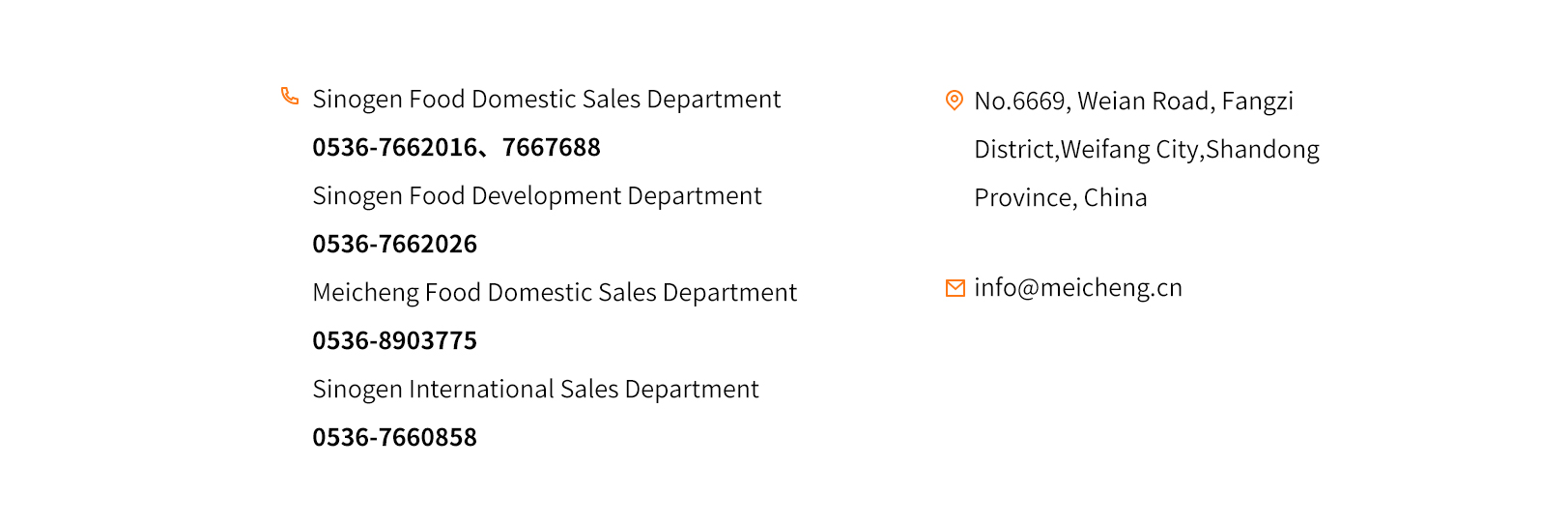Image resolution: width=1568 pixels, height=524 pixels.
Task: Select the Sinogen International Sales Department label
Action: pyautogui.click(x=535, y=390)
